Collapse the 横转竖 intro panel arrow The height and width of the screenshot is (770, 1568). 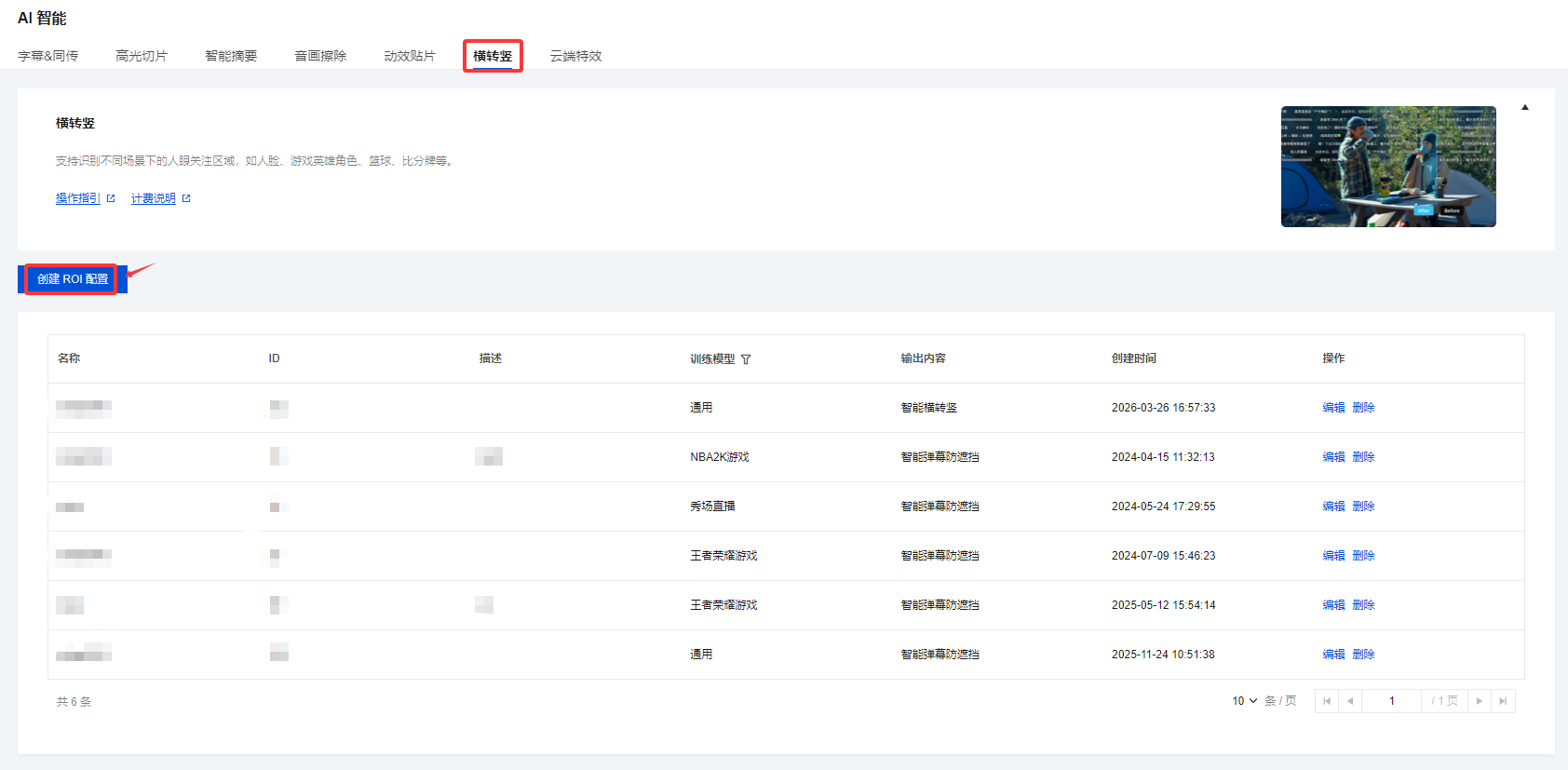coord(1525,107)
